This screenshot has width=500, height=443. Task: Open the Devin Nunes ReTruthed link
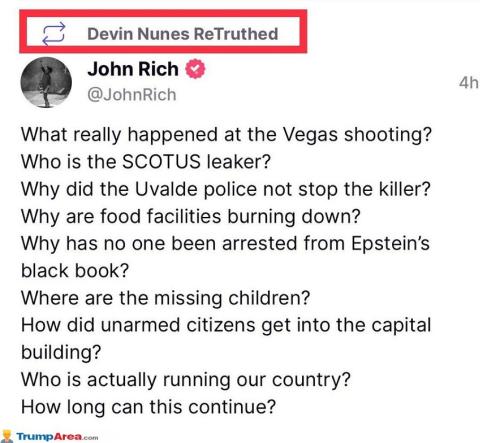[x=183, y=34]
